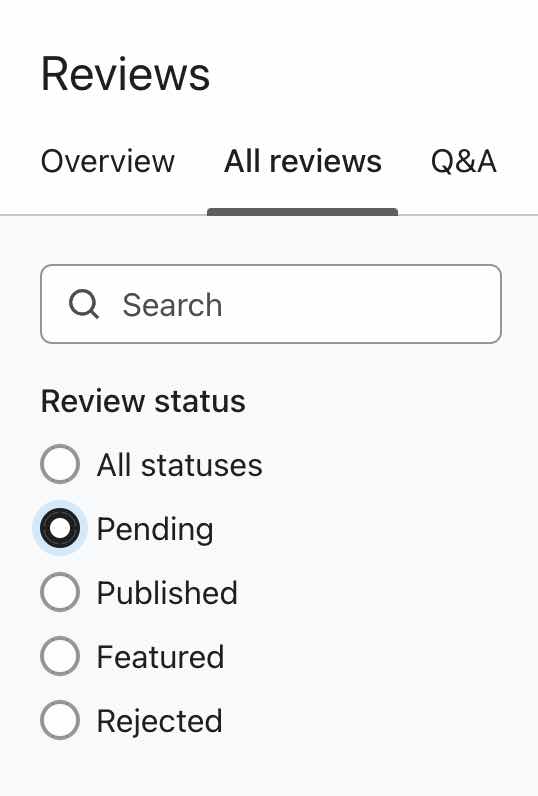
Task: Click the All statuses label text
Action: [180, 465]
